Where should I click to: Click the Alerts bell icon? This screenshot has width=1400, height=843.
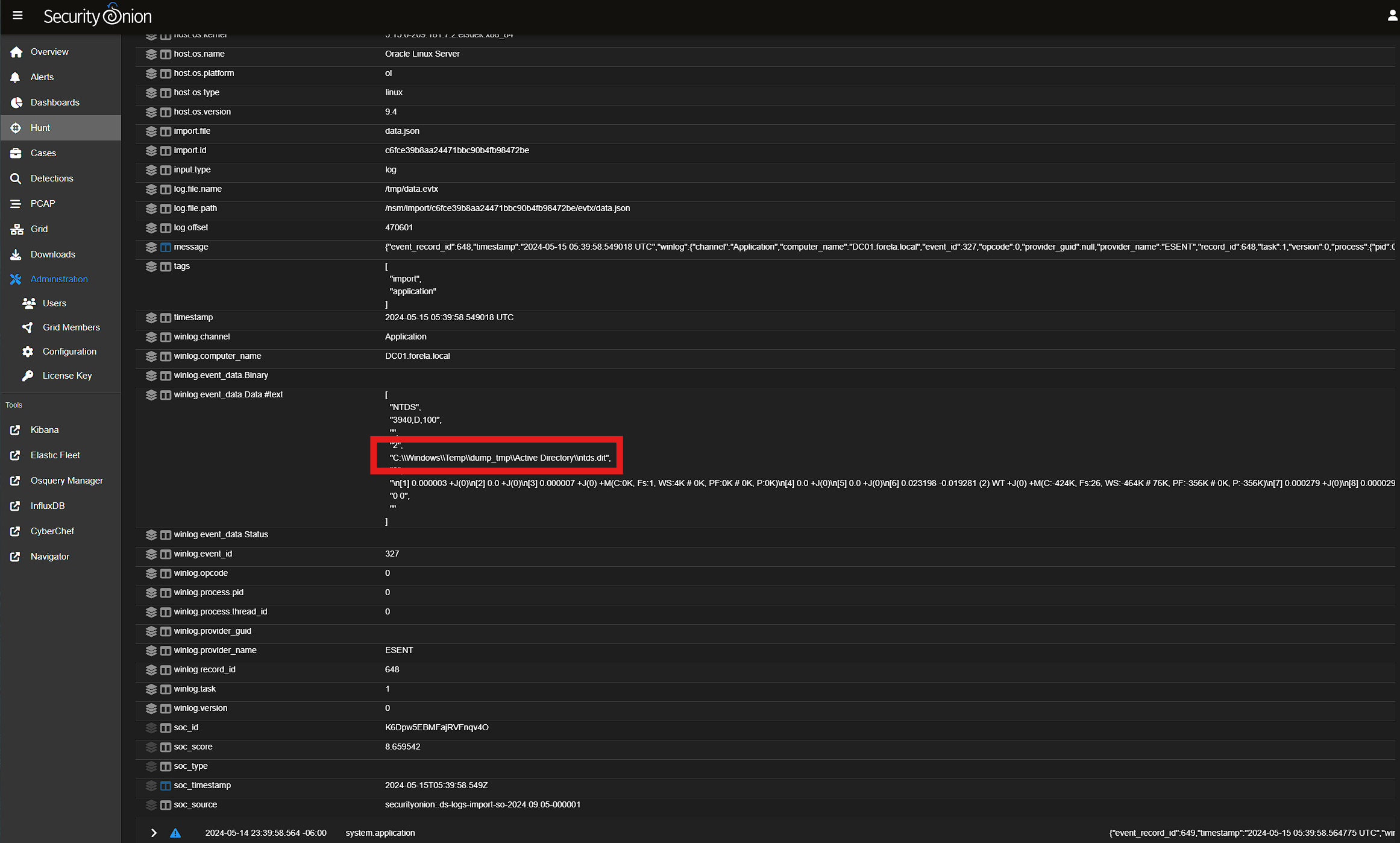click(x=16, y=77)
